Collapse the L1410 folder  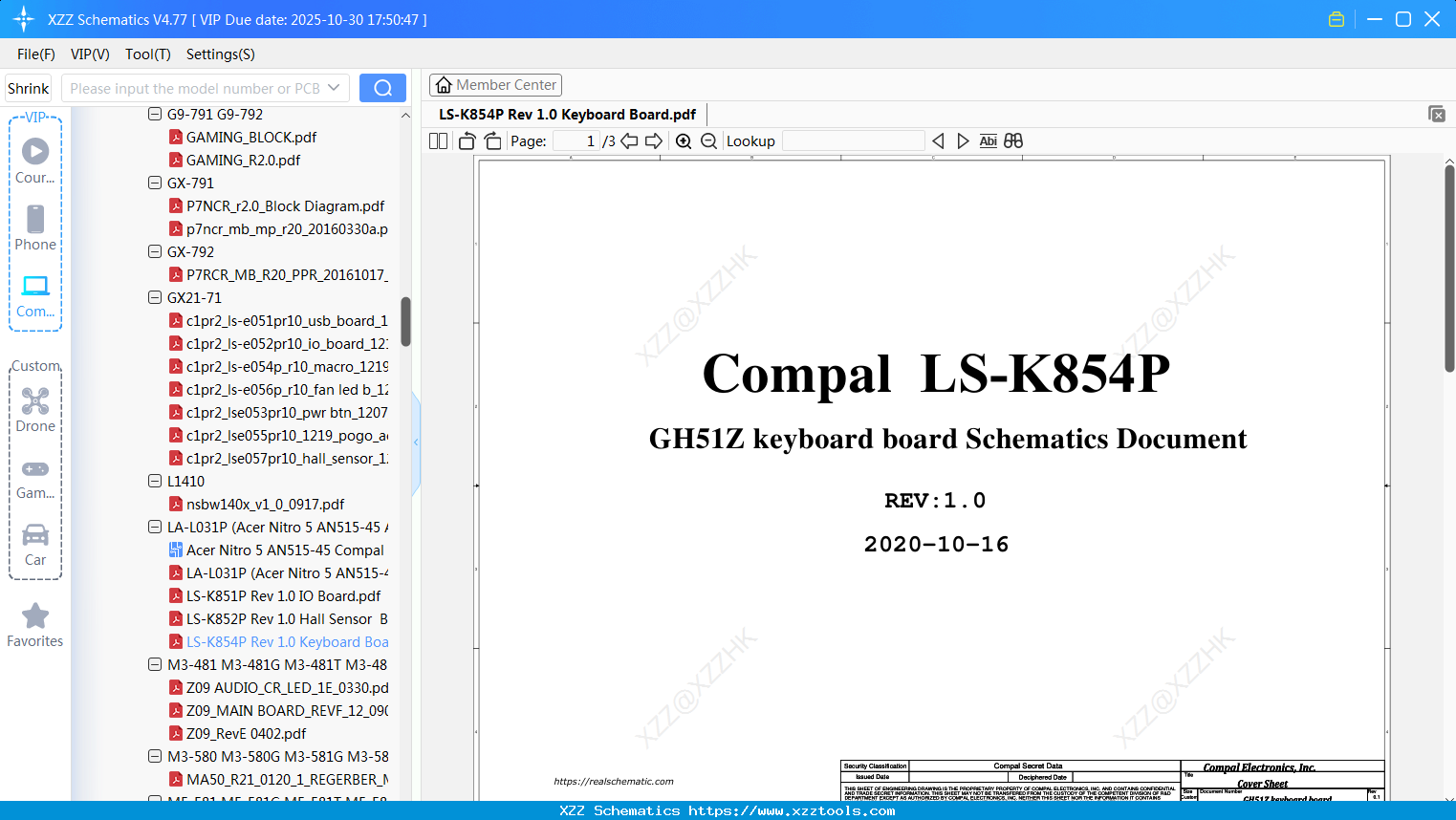155,481
